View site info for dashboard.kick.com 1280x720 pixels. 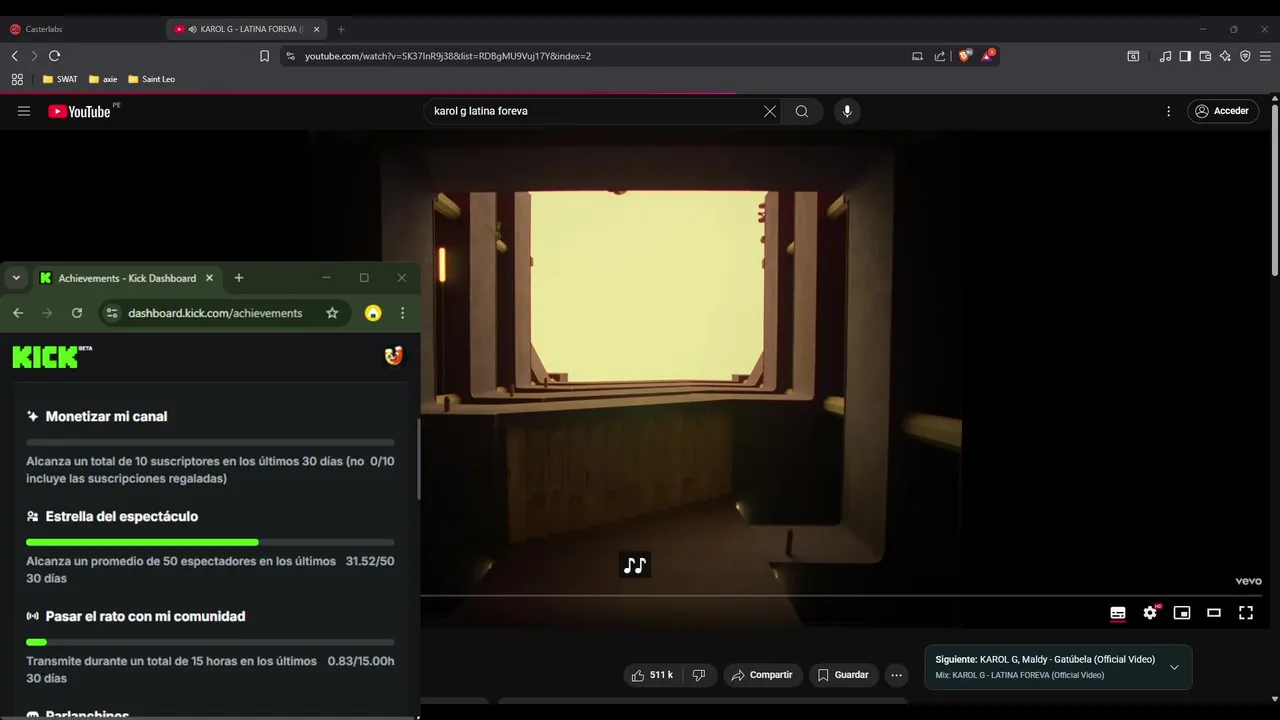point(112,313)
